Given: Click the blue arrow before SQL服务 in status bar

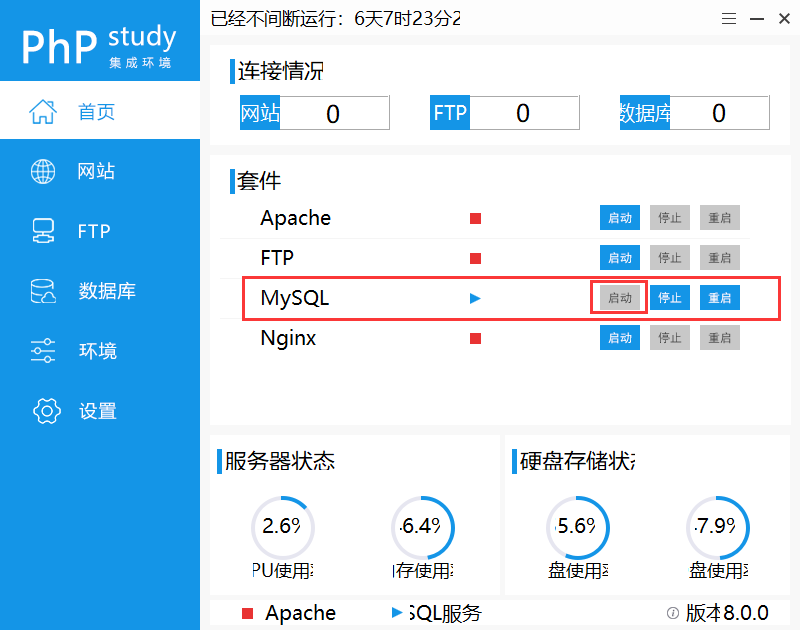Looking at the screenshot, I should 397,613.
